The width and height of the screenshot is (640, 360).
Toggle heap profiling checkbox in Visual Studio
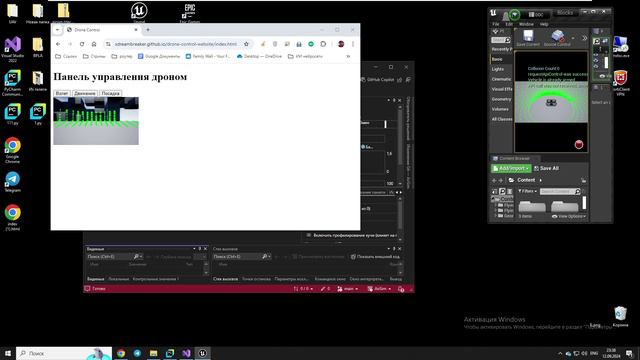309,235
